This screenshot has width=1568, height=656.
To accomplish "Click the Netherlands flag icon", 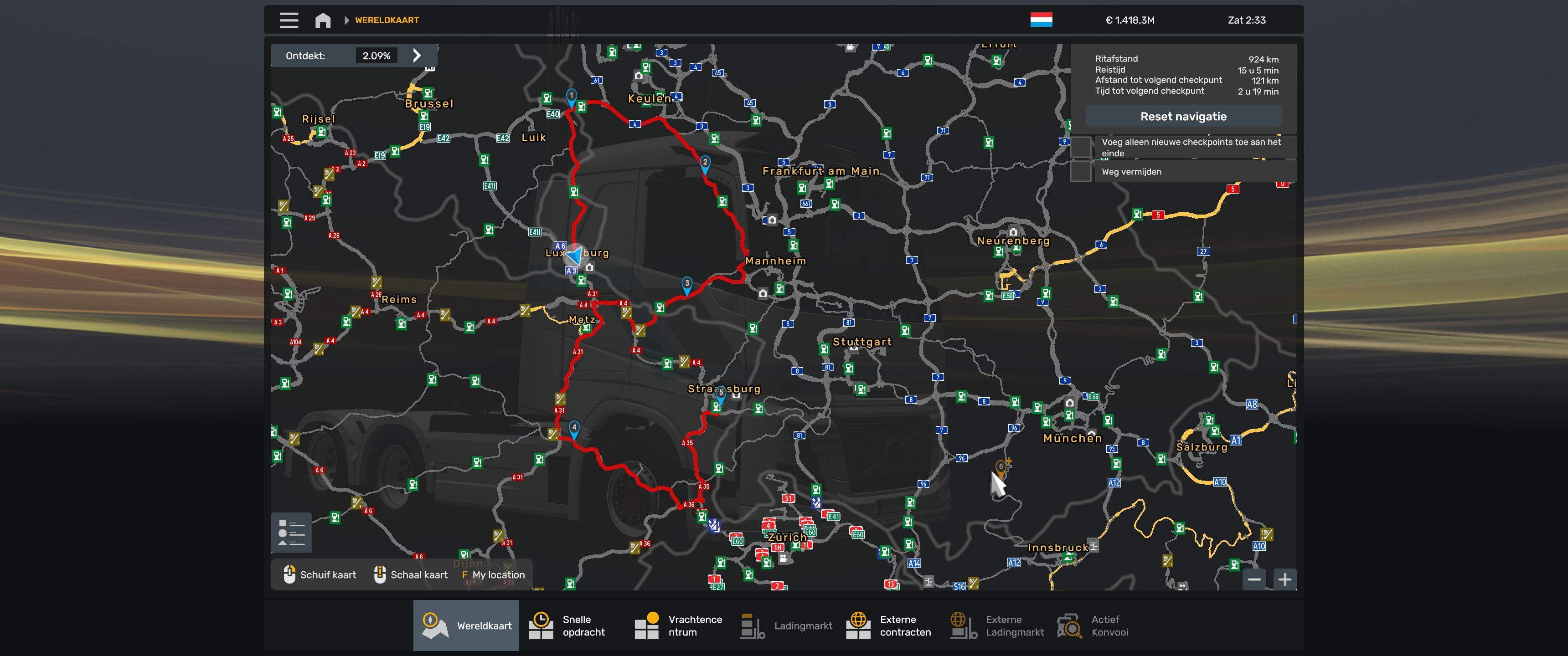I will pos(1041,20).
